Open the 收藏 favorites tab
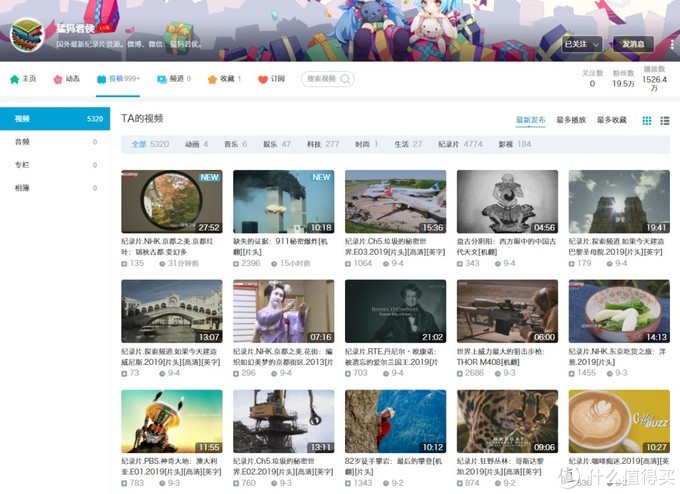Image resolution: width=680 pixels, height=494 pixels. pos(224,79)
